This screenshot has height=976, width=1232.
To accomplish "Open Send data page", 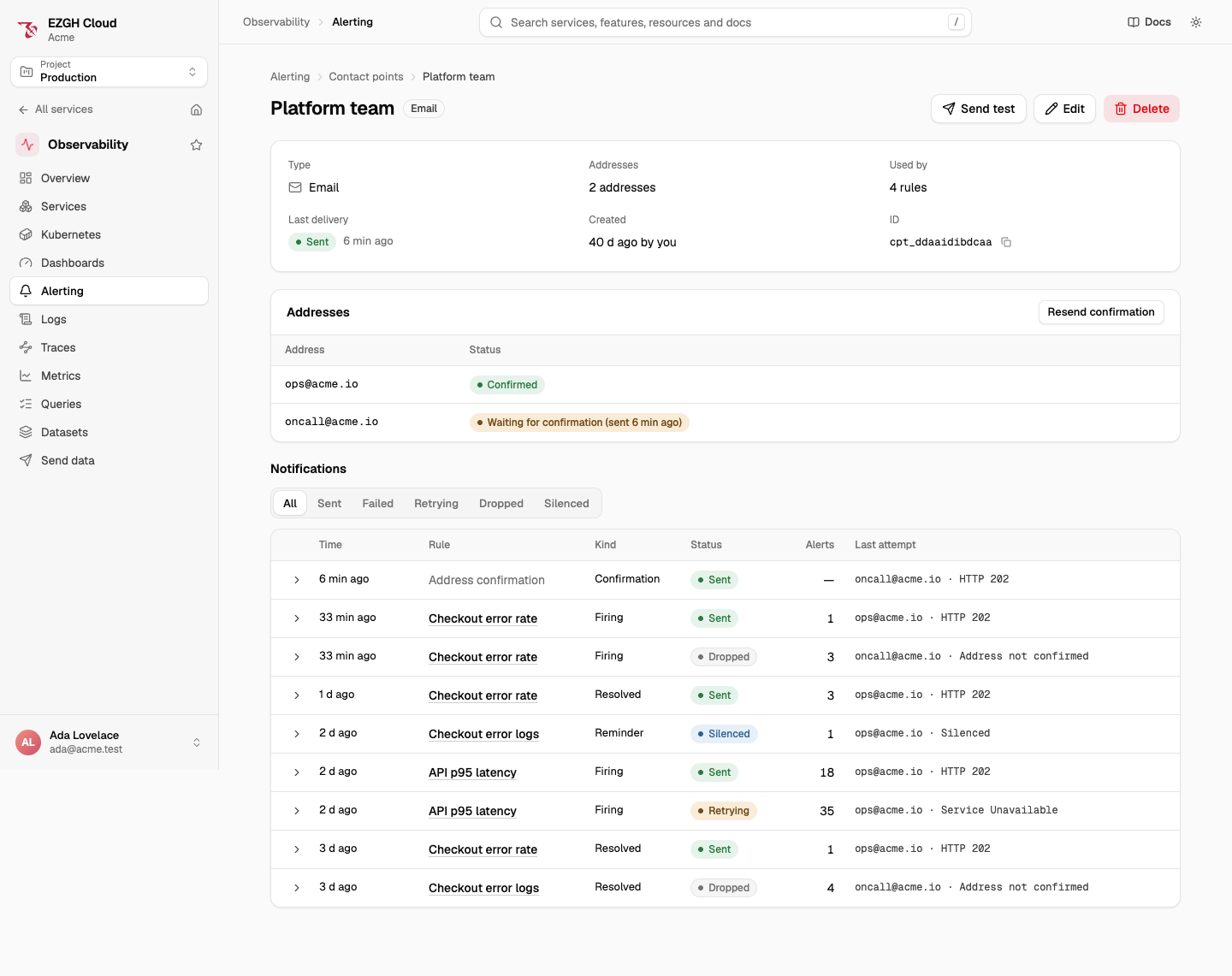I will (109, 460).
